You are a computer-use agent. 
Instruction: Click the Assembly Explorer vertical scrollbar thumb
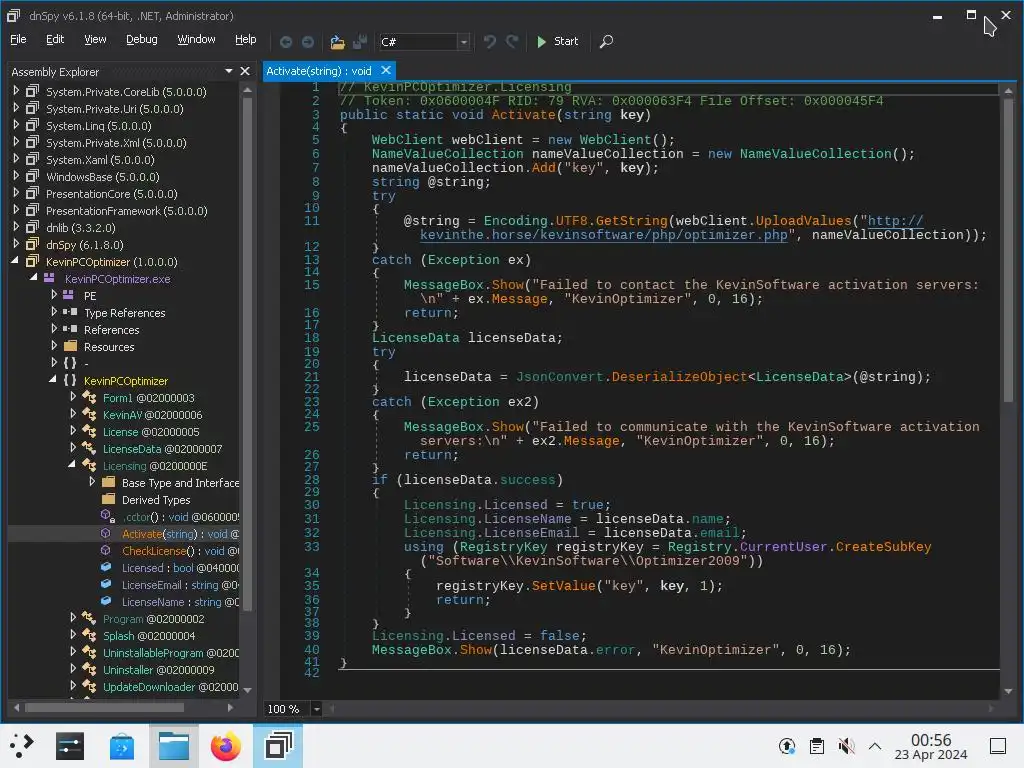pos(247,353)
